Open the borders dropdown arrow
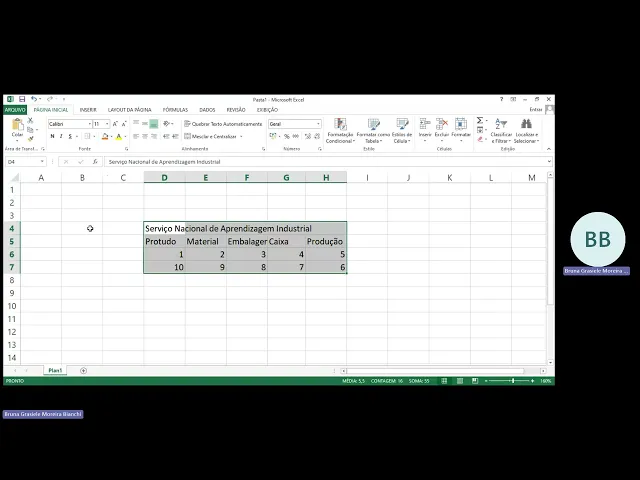Image resolution: width=640 pixels, height=480 pixels. [94, 136]
